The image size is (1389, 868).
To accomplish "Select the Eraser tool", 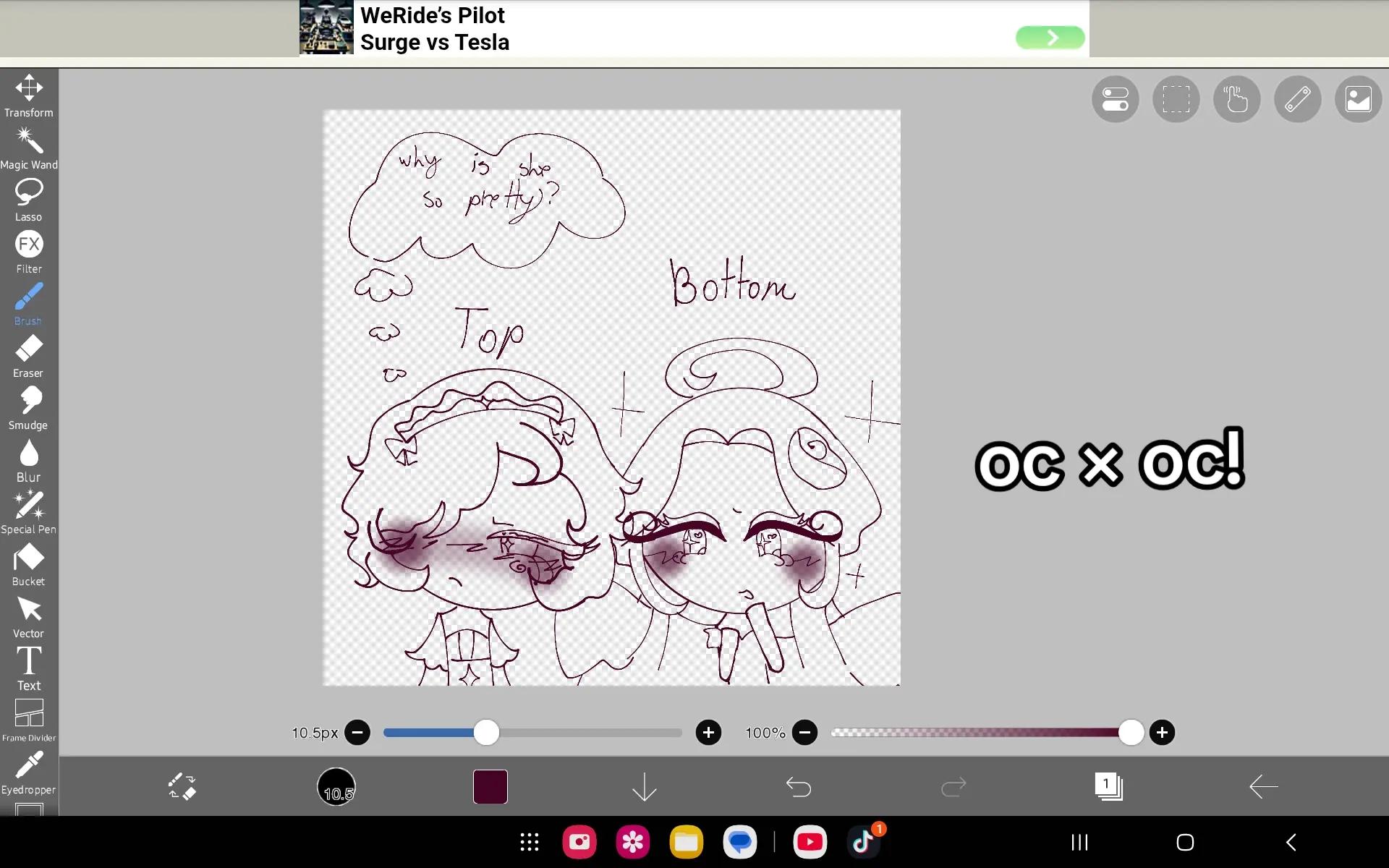I will 29,357.
